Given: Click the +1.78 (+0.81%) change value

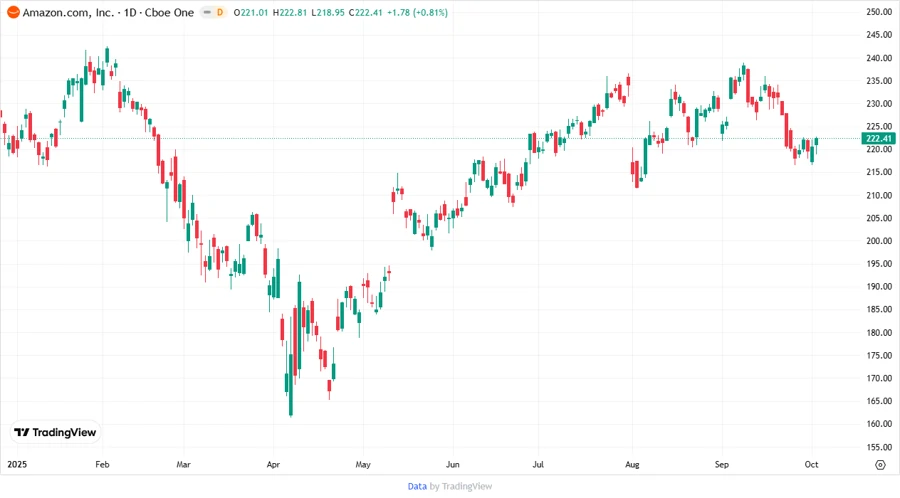Looking at the screenshot, I should (x=419, y=12).
